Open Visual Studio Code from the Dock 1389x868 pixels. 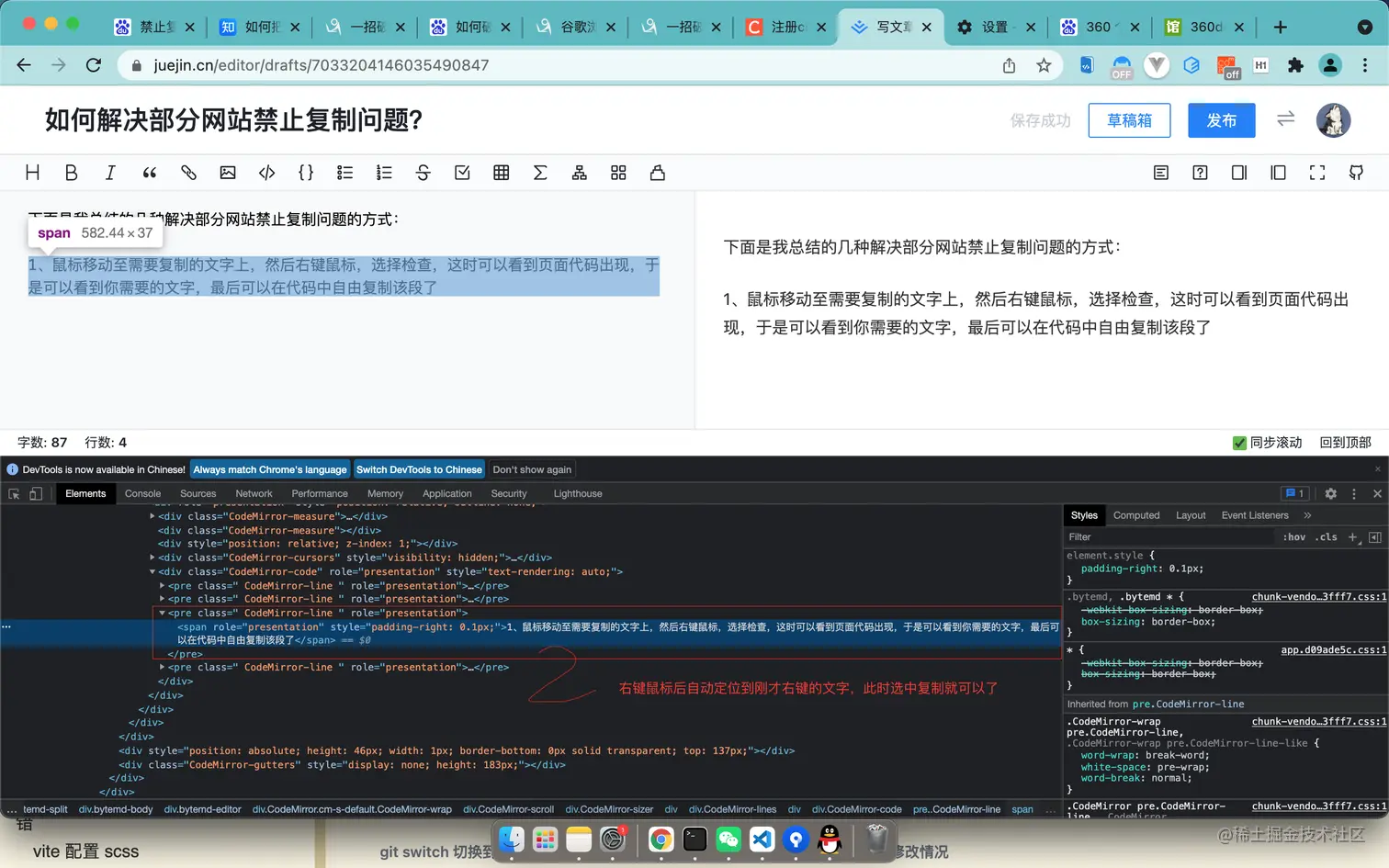point(762,840)
